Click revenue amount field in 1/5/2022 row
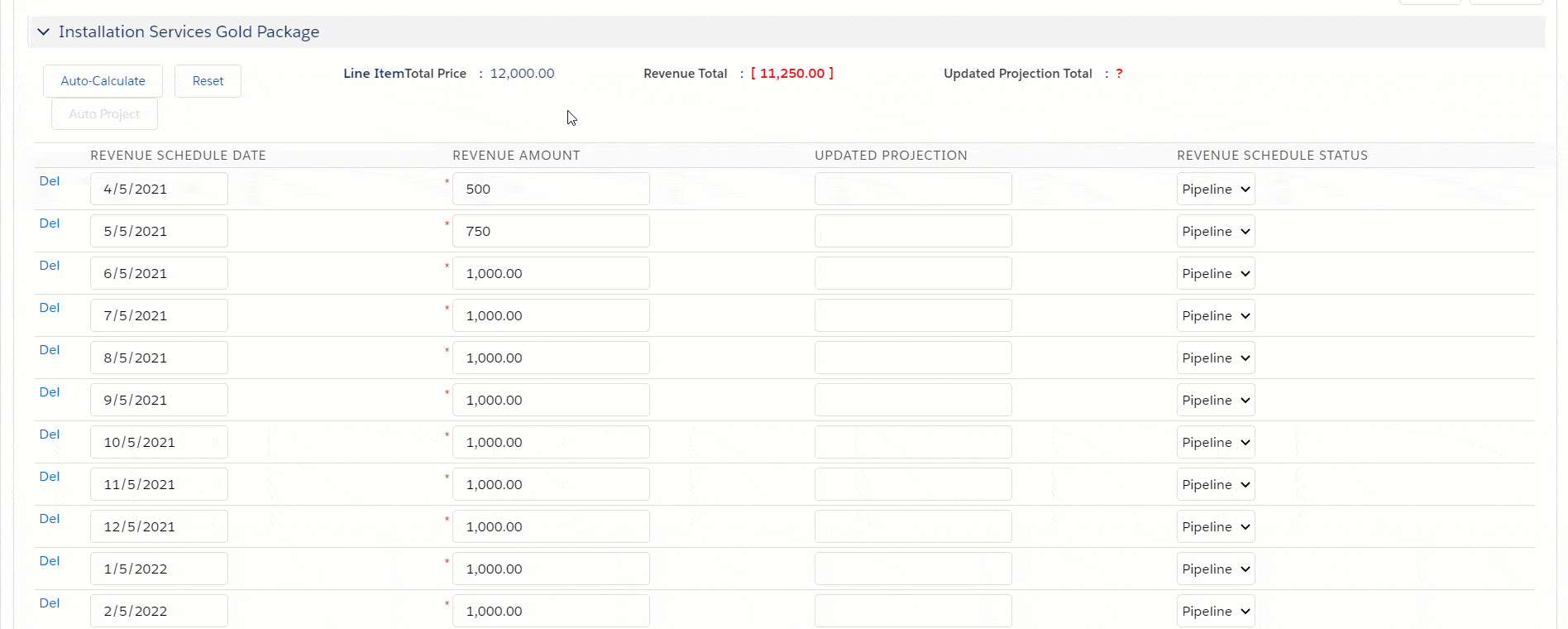This screenshot has width=1568, height=629. [551, 569]
